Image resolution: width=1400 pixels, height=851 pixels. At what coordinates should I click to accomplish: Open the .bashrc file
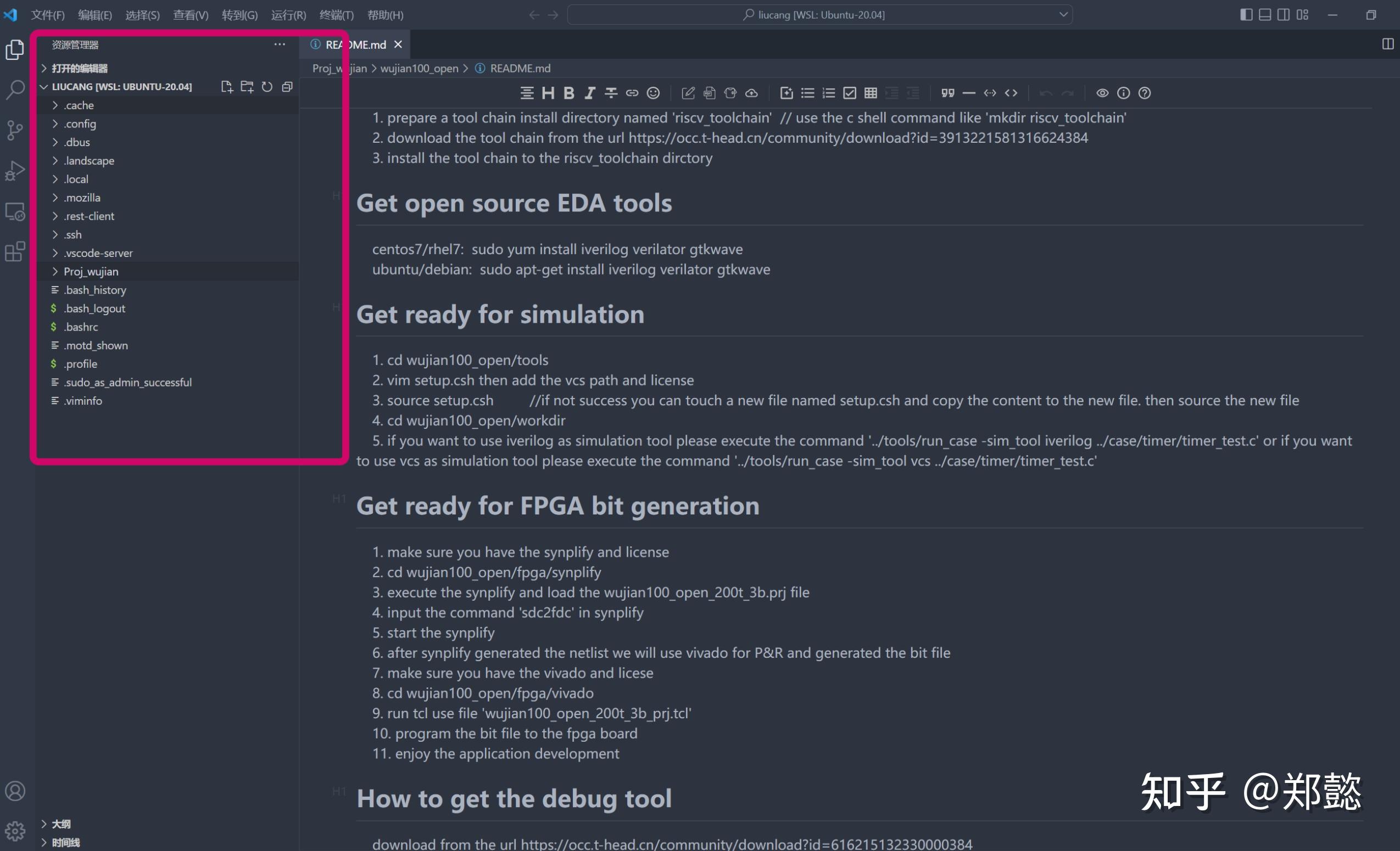tap(81, 327)
